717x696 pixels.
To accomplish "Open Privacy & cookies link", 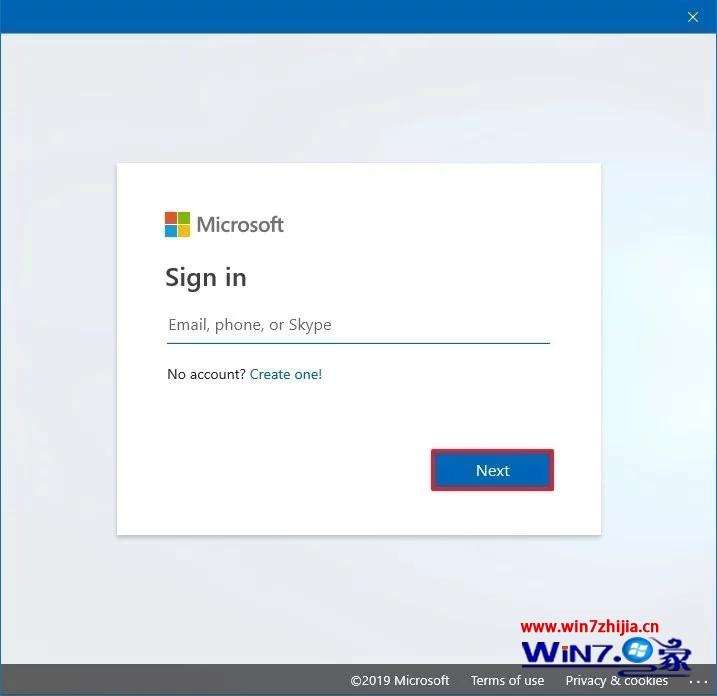I will (x=616, y=680).
